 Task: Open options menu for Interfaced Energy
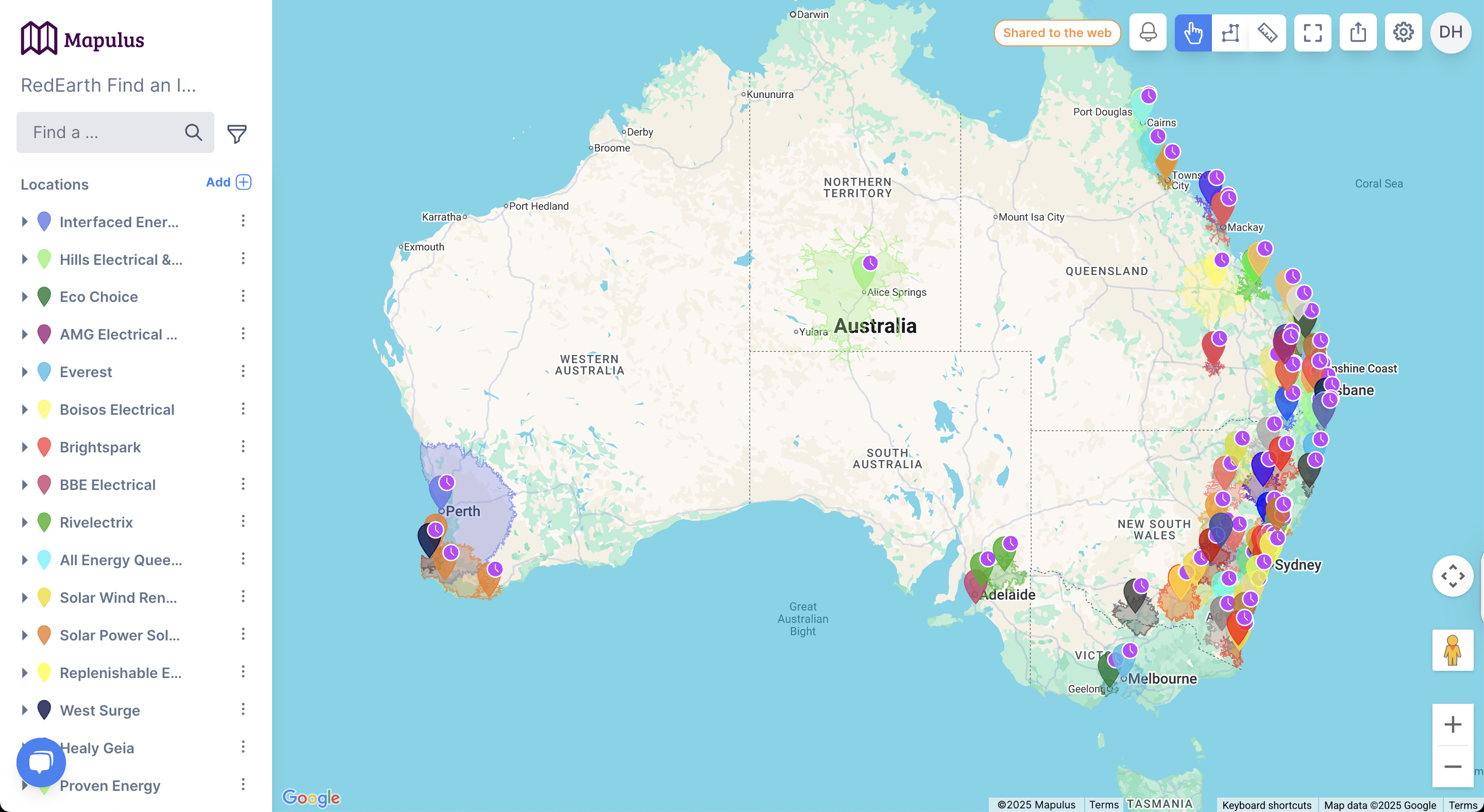tap(243, 221)
